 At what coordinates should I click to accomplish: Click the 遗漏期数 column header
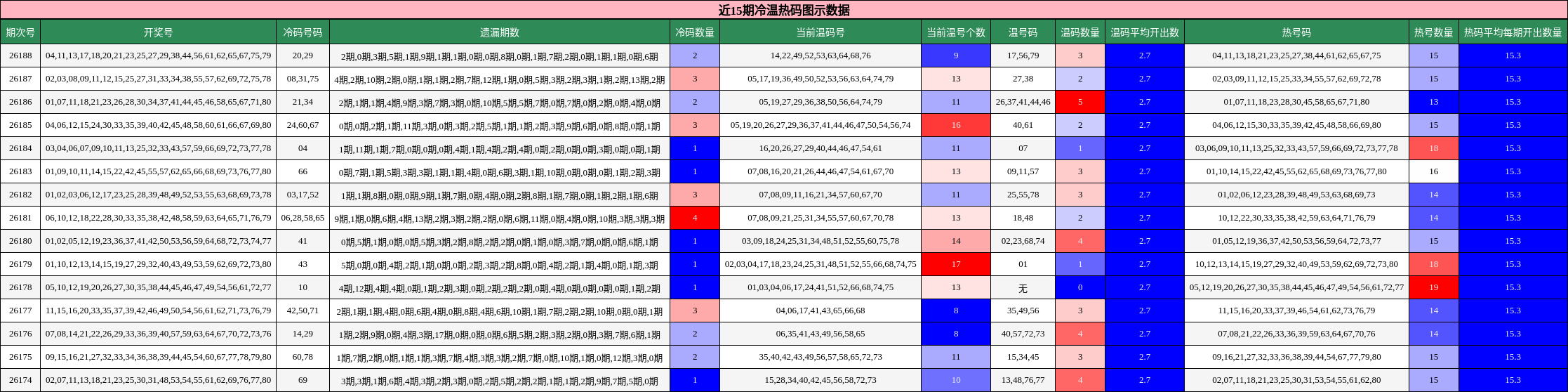(x=500, y=32)
